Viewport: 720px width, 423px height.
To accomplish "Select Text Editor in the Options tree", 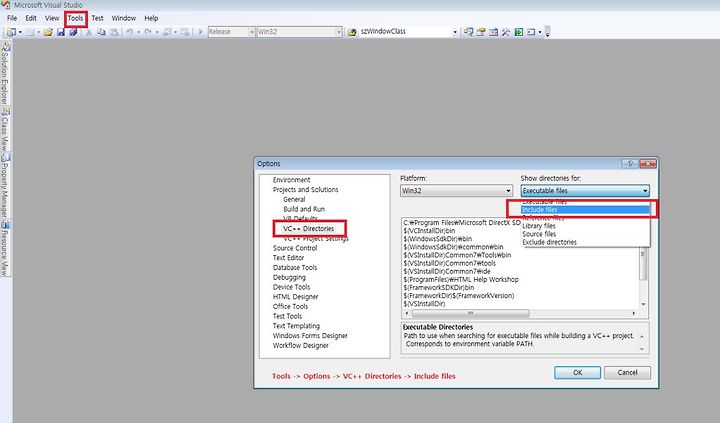I will coord(288,257).
